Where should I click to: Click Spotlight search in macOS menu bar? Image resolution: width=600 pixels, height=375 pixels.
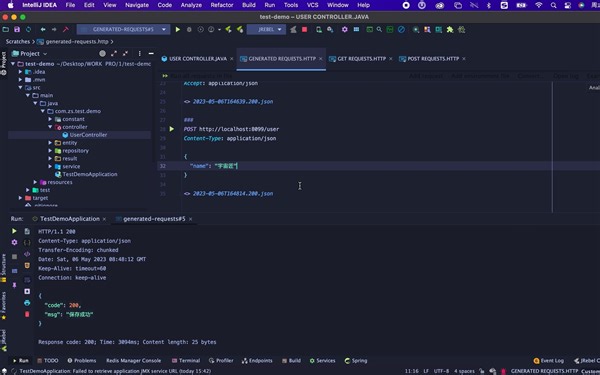click(553, 5)
